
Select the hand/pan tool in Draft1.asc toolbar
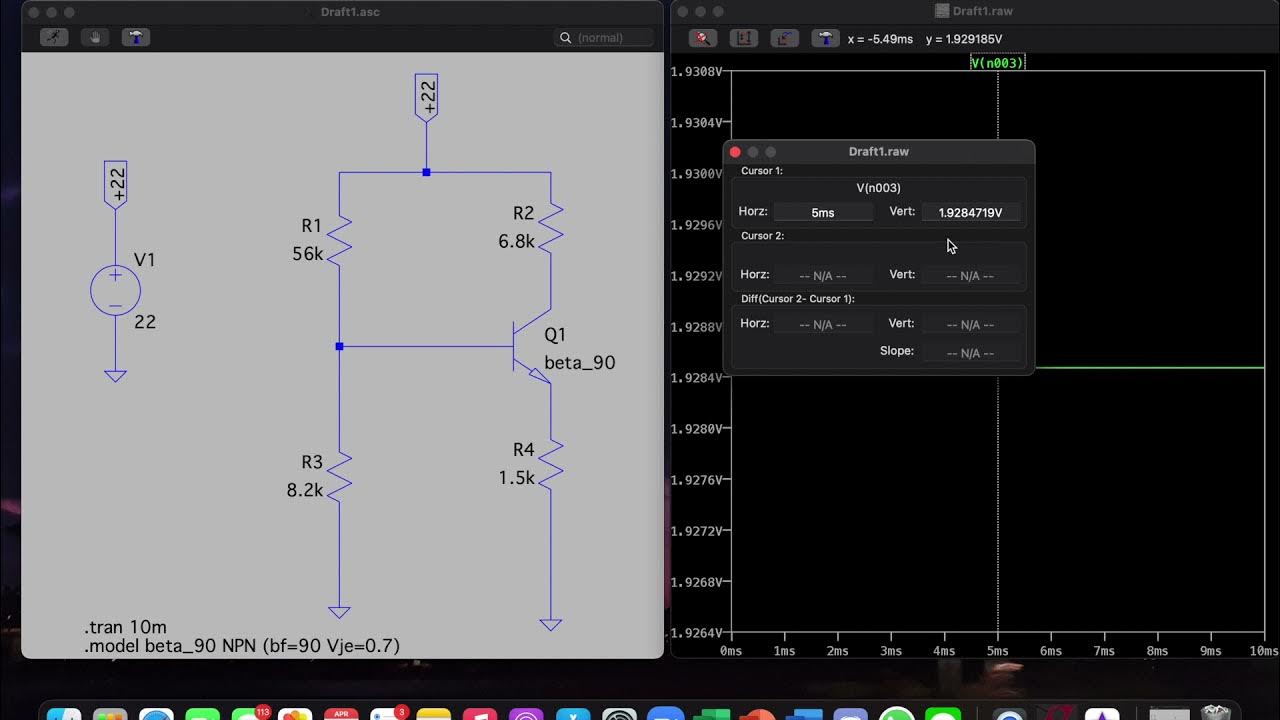(x=95, y=37)
